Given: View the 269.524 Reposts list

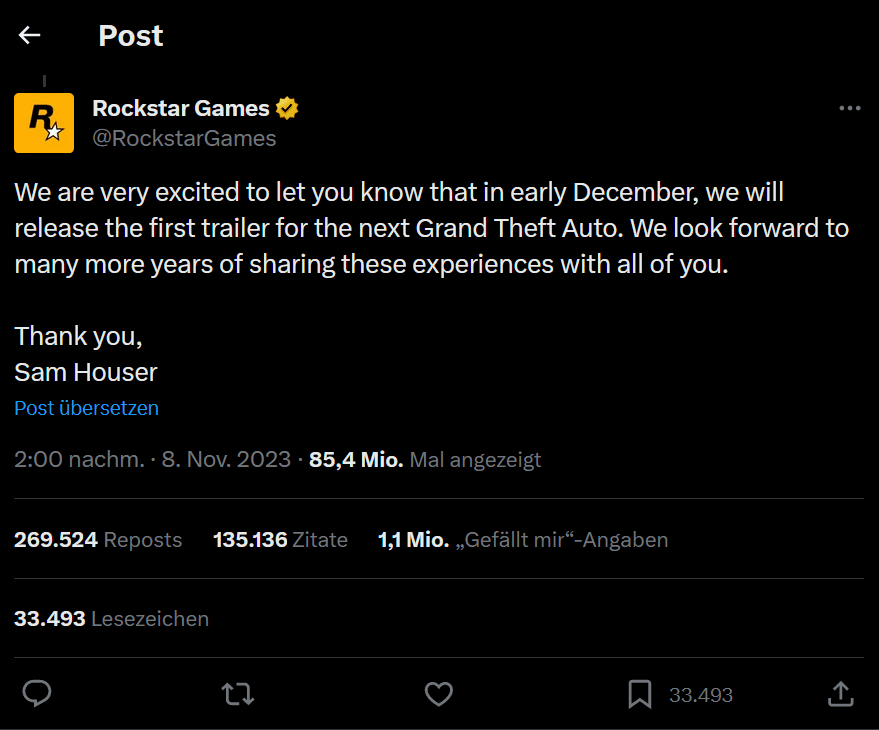Looking at the screenshot, I should tap(98, 539).
